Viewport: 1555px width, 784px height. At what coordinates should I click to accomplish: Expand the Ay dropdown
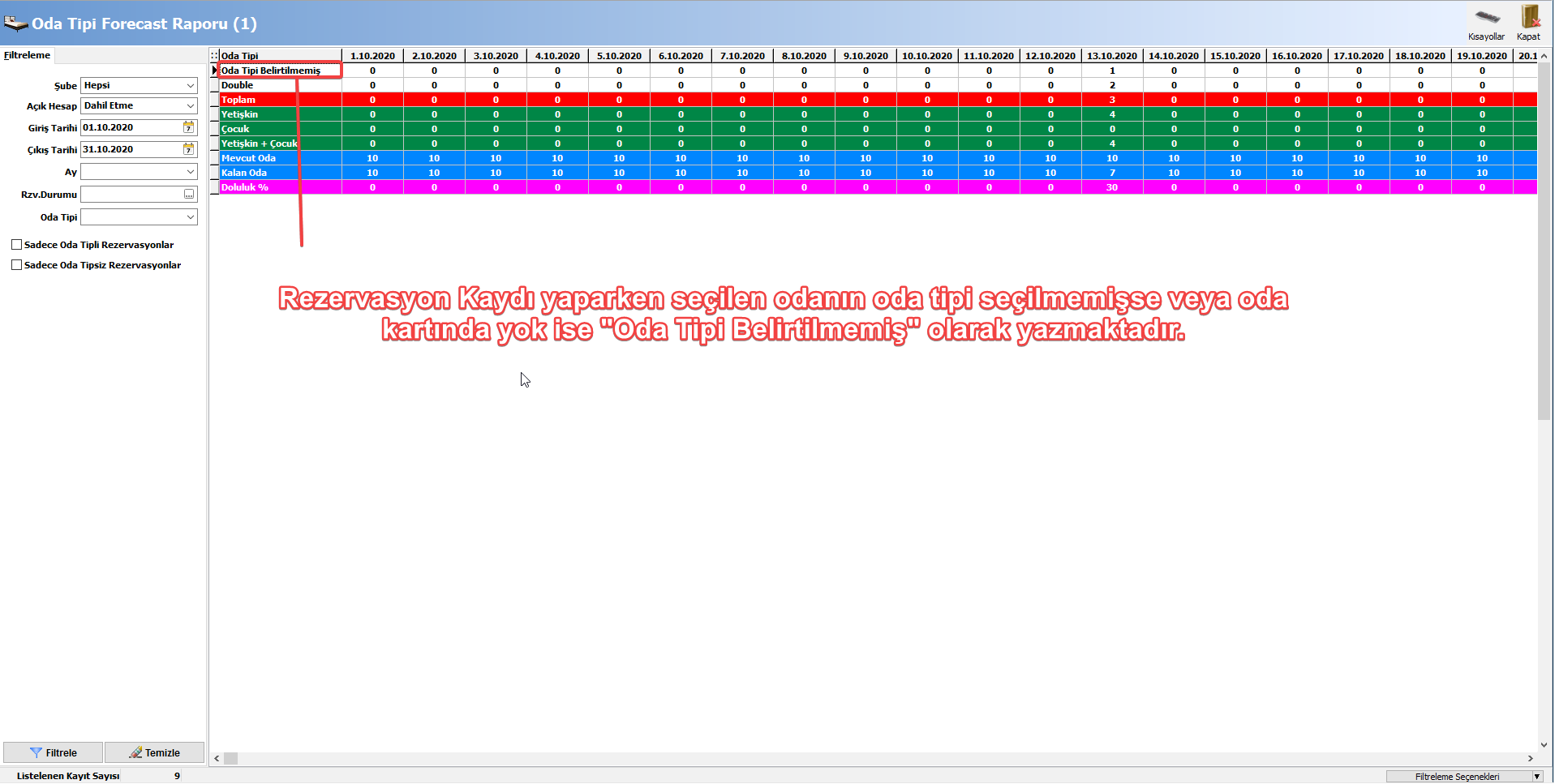pyautogui.click(x=191, y=172)
